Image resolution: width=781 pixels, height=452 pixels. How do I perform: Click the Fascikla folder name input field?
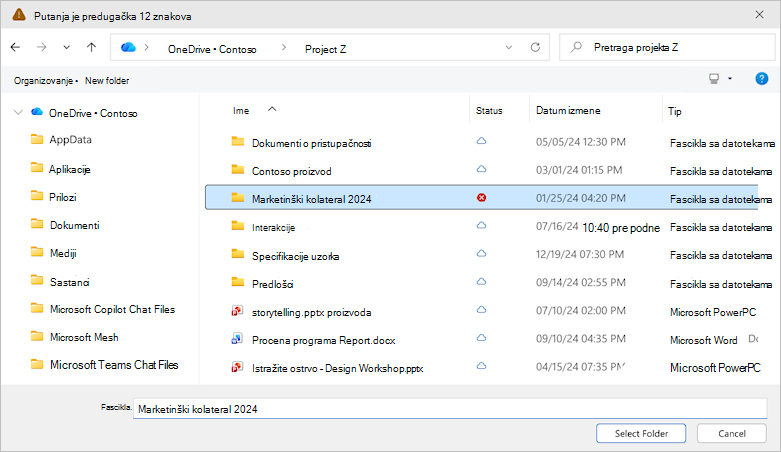click(450, 409)
